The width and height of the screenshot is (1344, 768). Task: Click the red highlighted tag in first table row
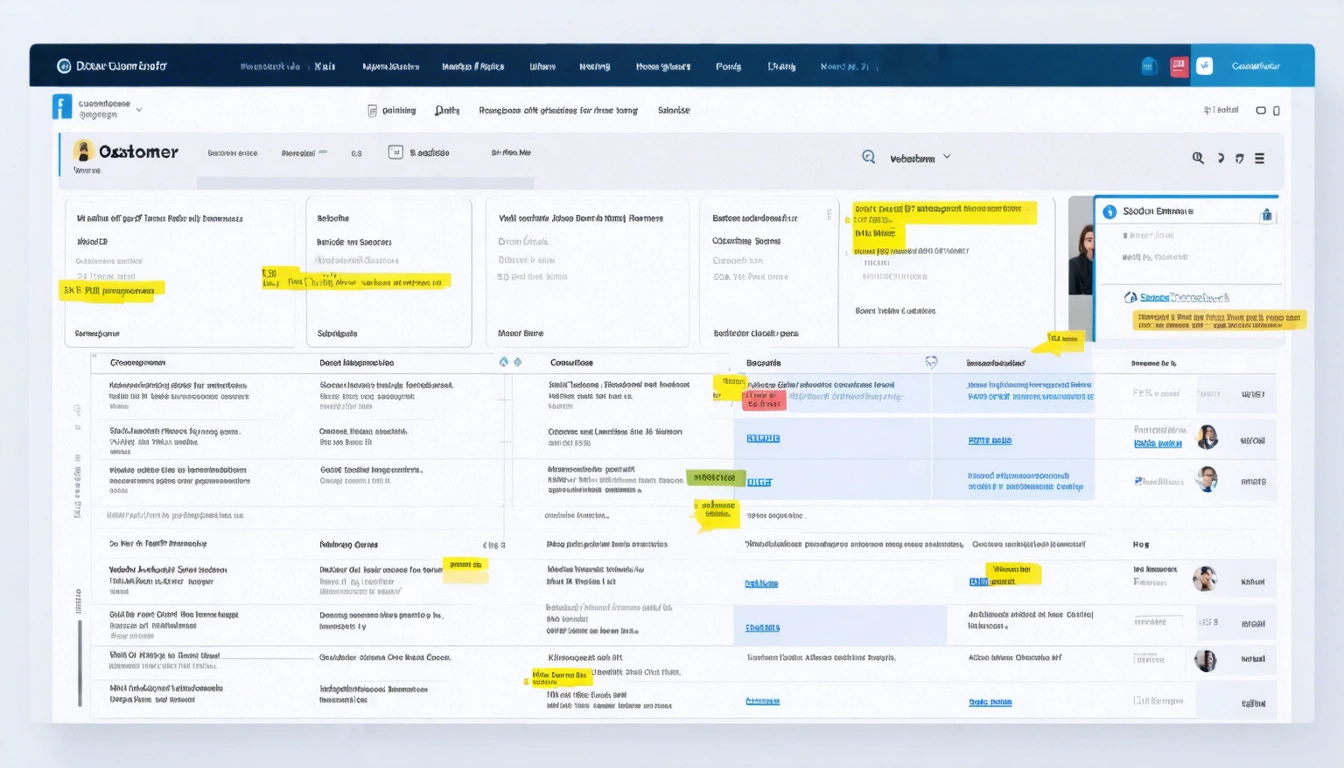tap(764, 400)
